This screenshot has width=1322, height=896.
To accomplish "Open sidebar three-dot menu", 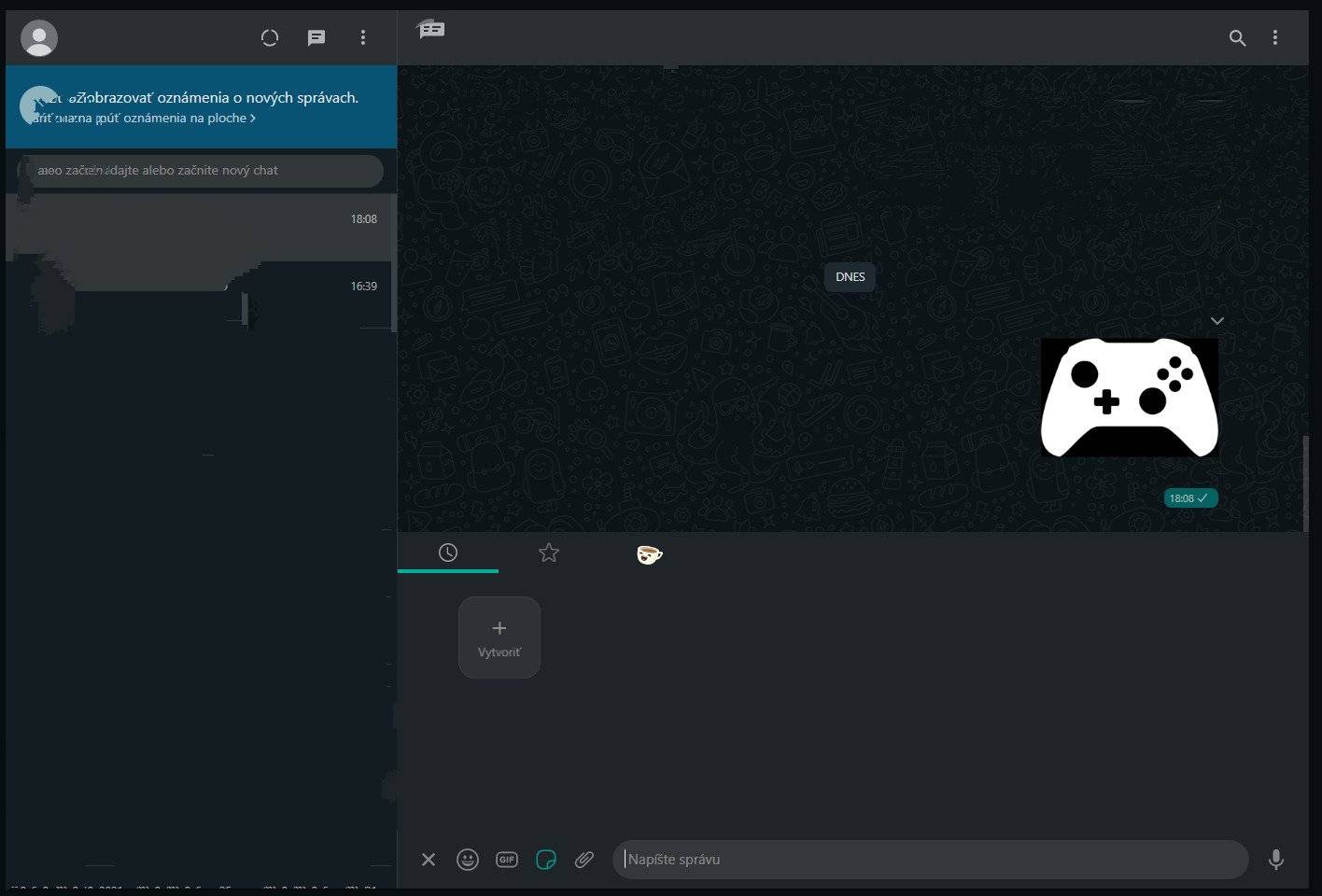I will (x=363, y=37).
